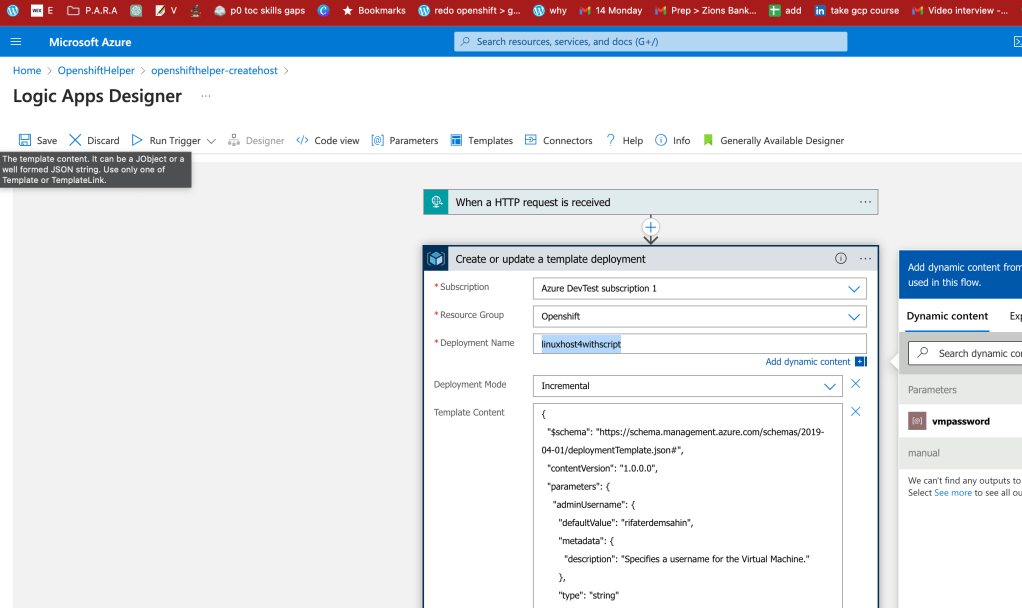Viewport: 1022px width, 608px height.
Task: Click the blue Add dynamic content plus icon
Action: pyautogui.click(x=860, y=362)
